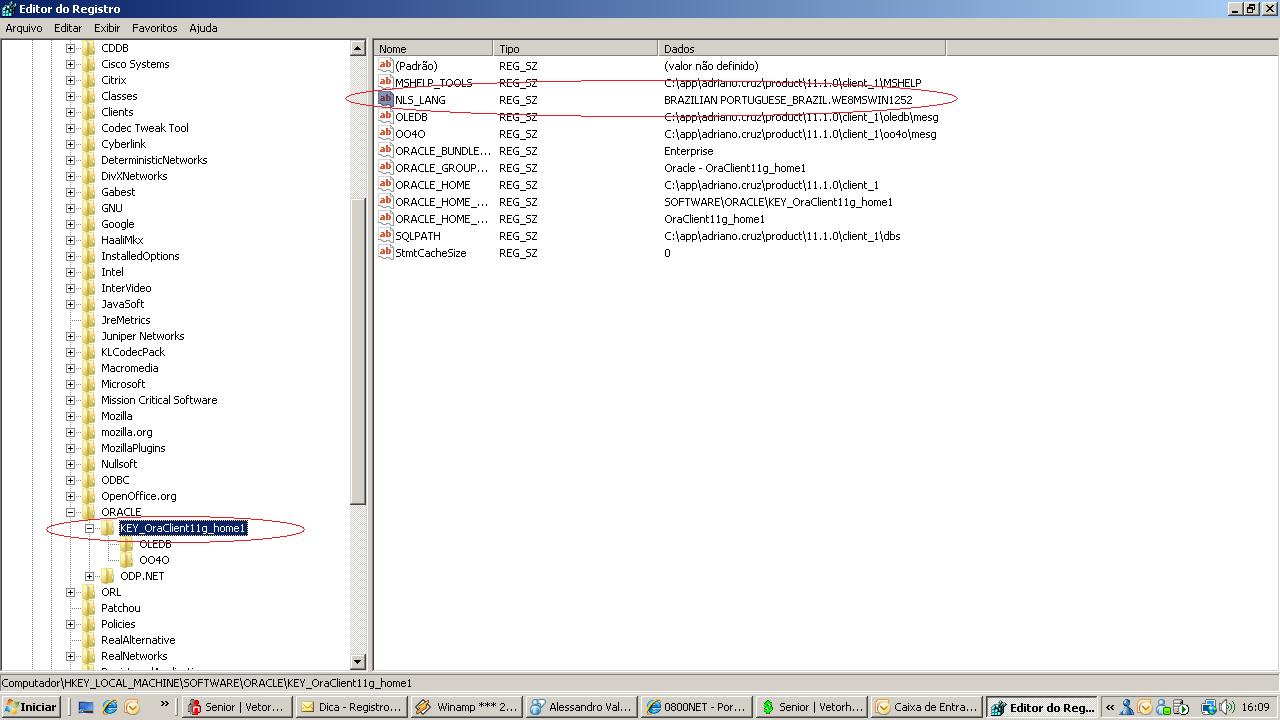This screenshot has width=1280, height=720.
Task: Click the Iniciar start button
Action: click(31, 707)
